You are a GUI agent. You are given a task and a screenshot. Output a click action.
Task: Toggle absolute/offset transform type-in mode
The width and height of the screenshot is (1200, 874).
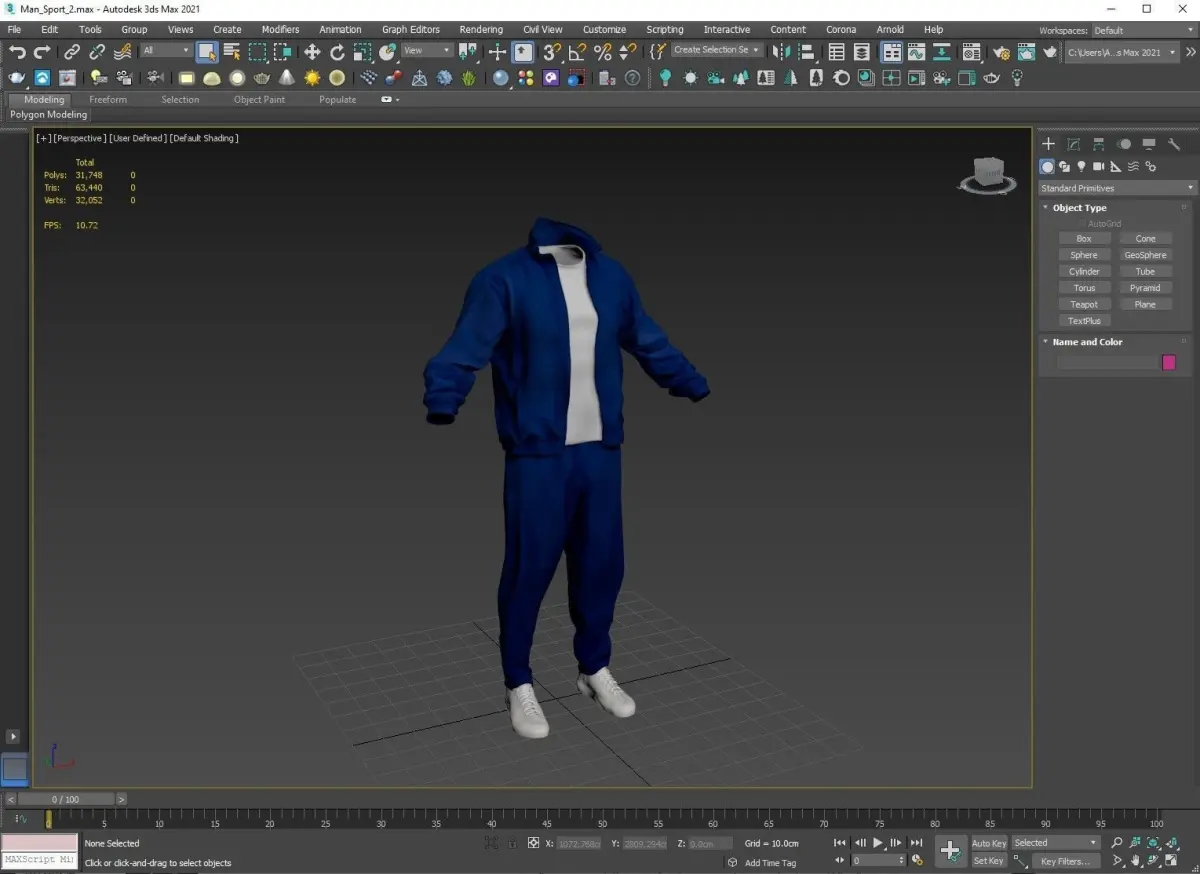tap(534, 843)
